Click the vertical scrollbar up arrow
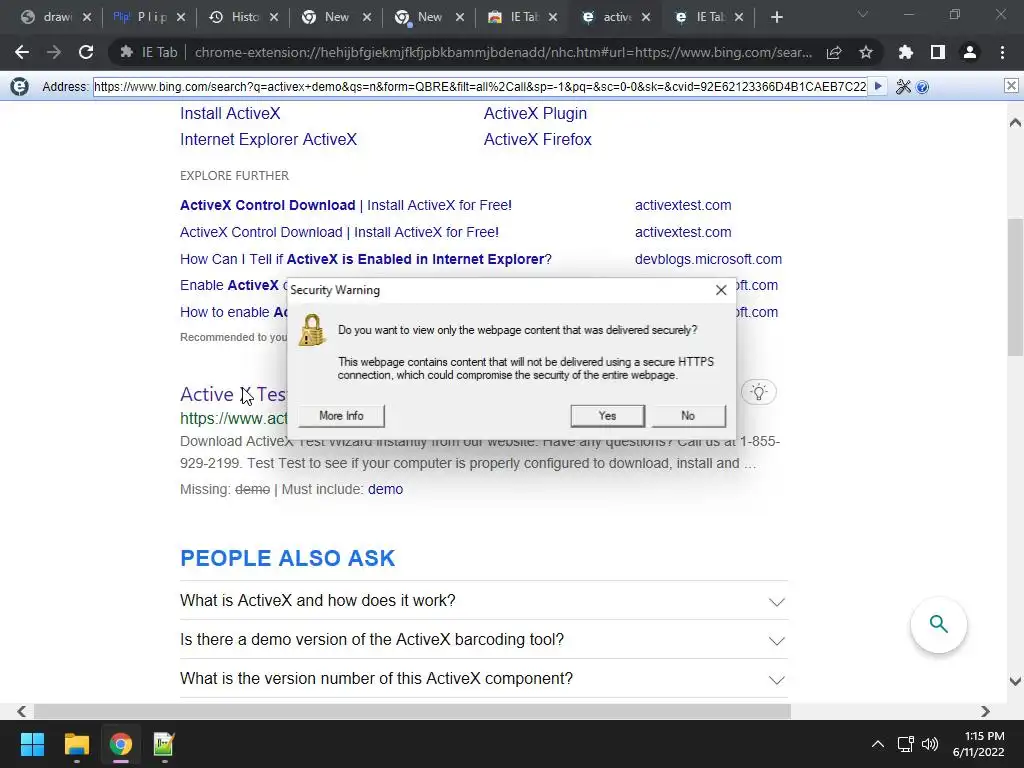 tap(1015, 122)
